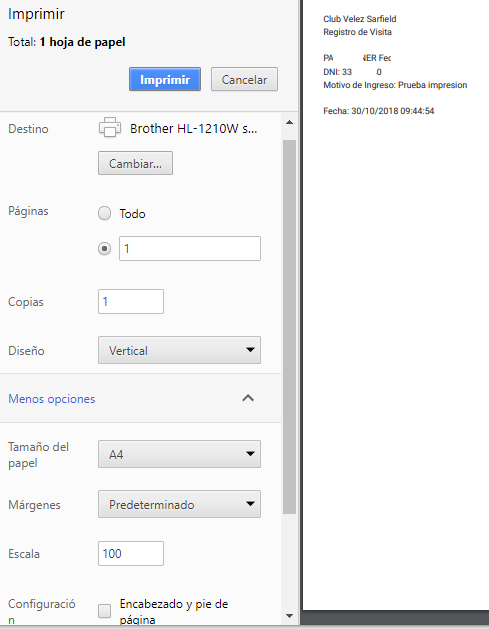Click the scrollbar down arrow
Screen dimensions: 489x629
click(x=289, y=616)
